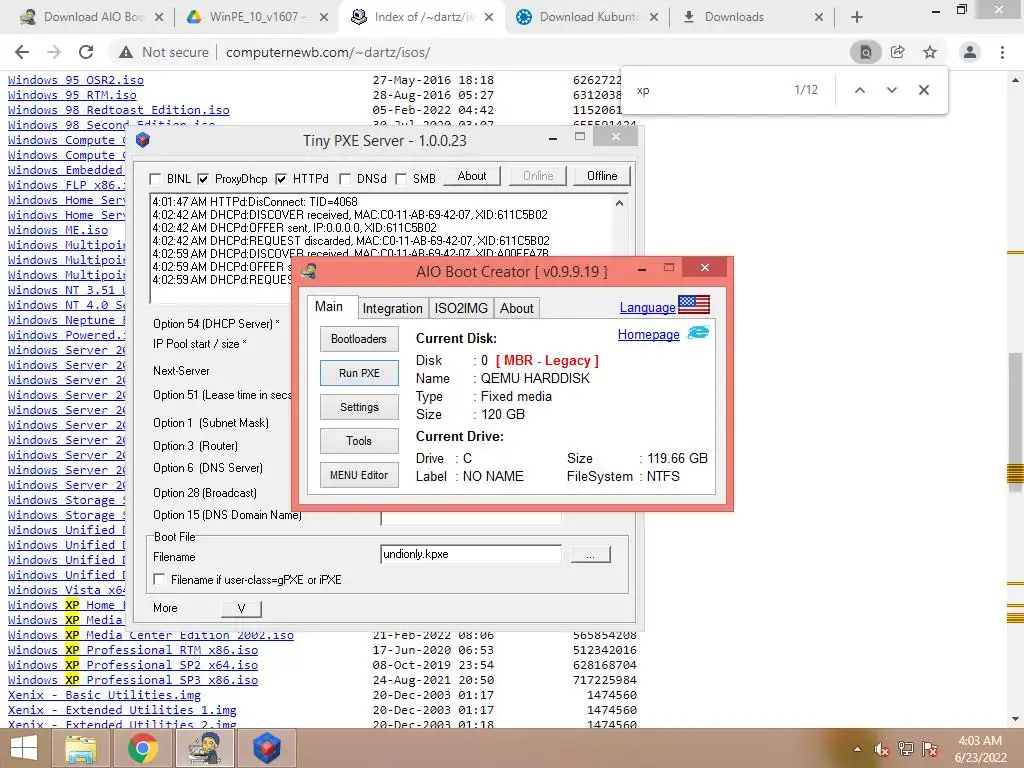Open the About tab in AIO Boot
This screenshot has width=1024, height=768.
pos(517,308)
